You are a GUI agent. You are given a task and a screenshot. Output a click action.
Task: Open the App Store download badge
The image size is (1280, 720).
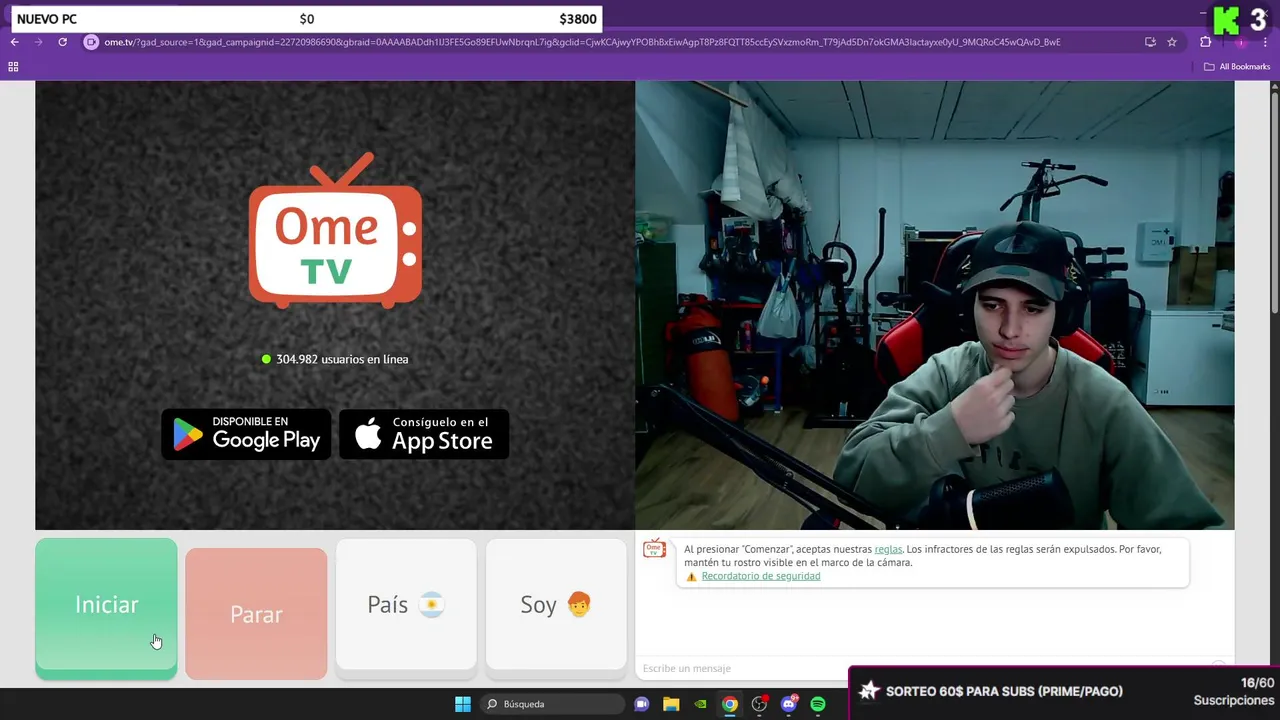click(x=424, y=434)
